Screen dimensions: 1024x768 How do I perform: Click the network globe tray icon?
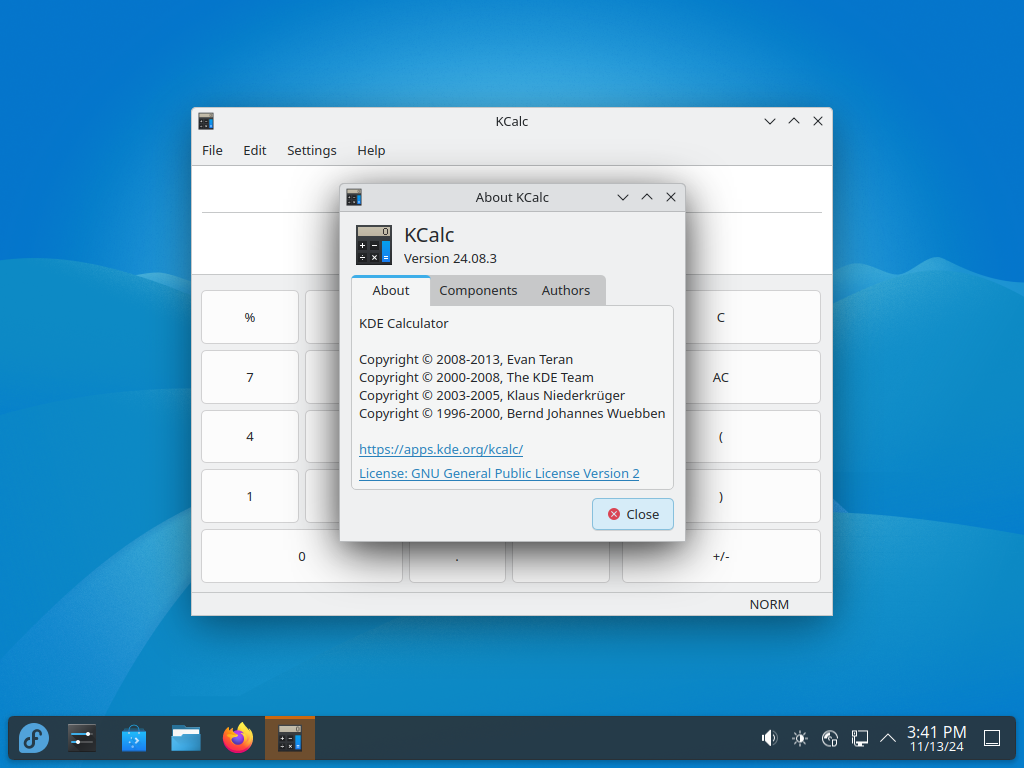[829, 739]
